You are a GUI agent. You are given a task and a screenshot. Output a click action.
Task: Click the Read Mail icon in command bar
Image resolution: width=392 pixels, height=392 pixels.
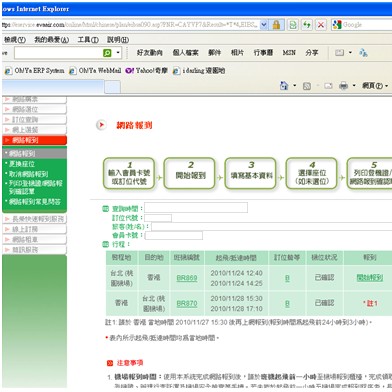pyautogui.click(x=328, y=86)
